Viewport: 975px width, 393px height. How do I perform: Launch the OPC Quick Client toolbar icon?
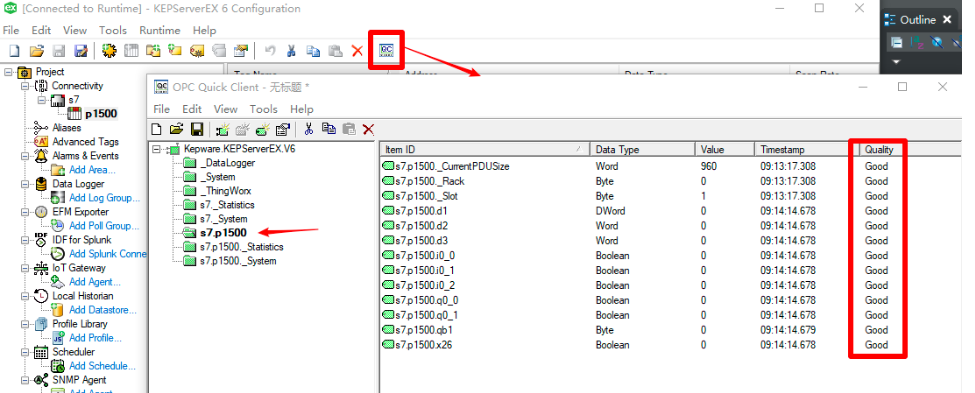point(386,50)
